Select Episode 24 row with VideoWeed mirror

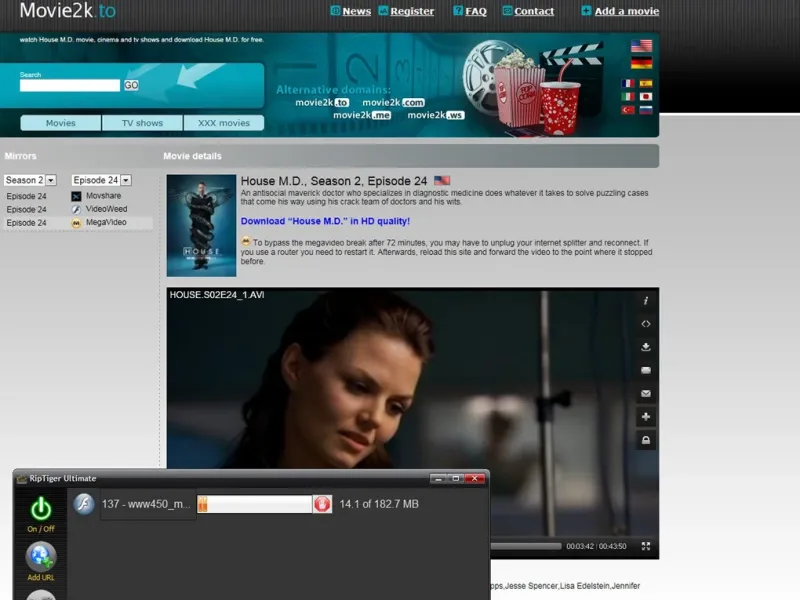(x=78, y=209)
